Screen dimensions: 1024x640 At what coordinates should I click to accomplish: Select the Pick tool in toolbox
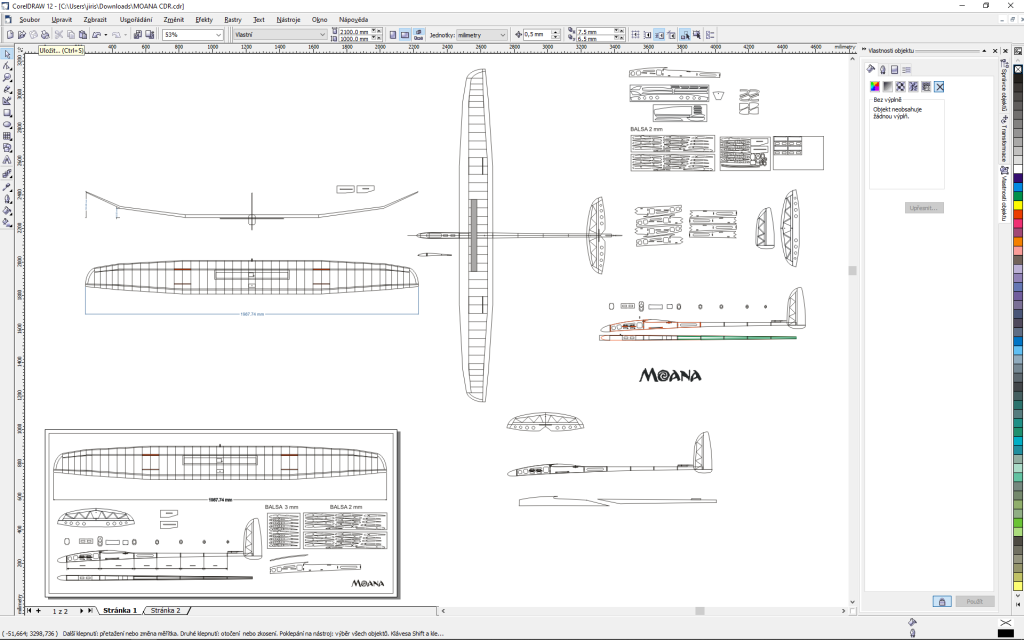pyautogui.click(x=7, y=53)
